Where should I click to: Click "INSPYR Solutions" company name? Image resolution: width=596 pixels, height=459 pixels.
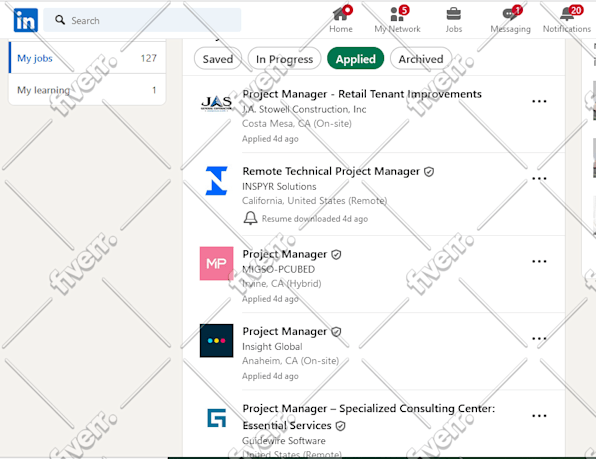click(279, 187)
